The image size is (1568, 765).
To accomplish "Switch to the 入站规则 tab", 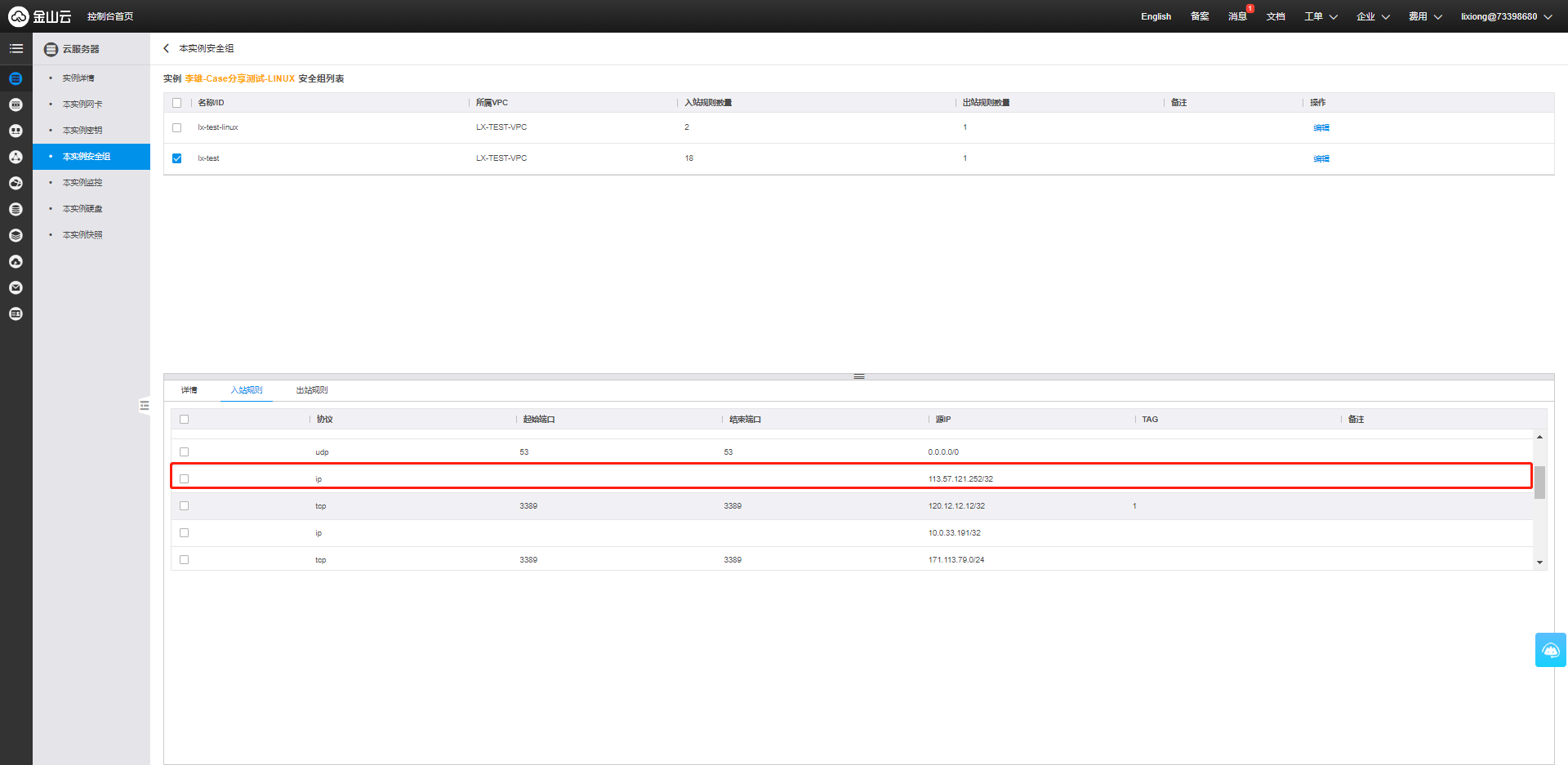I will click(x=247, y=390).
